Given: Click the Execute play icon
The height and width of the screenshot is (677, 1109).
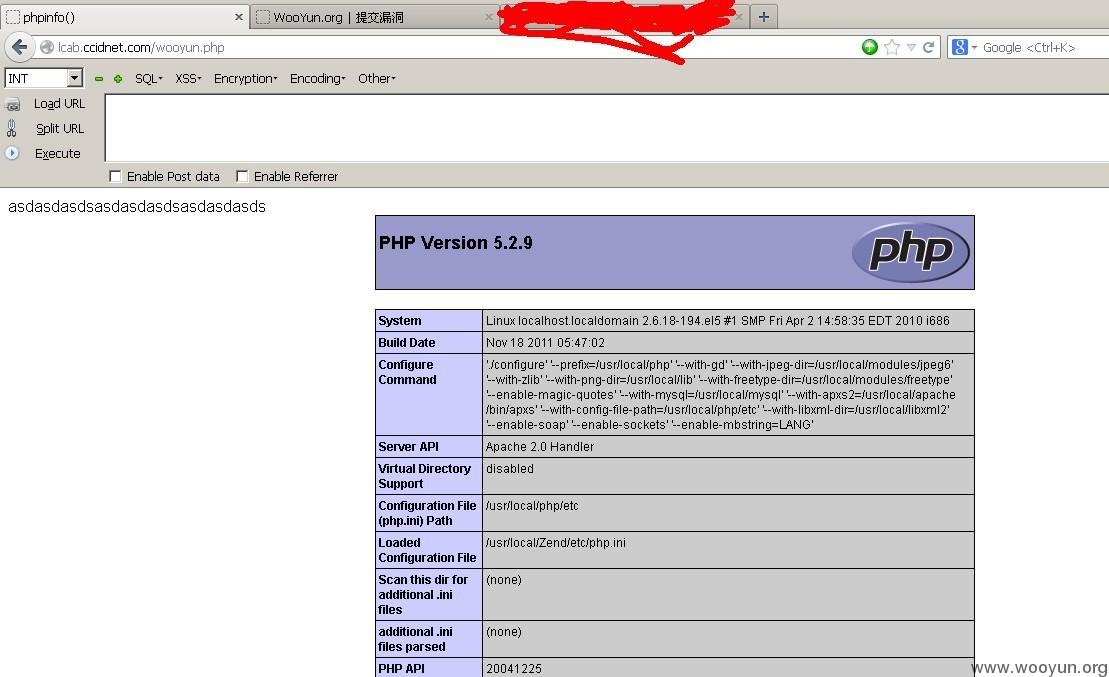Looking at the screenshot, I should (12, 153).
